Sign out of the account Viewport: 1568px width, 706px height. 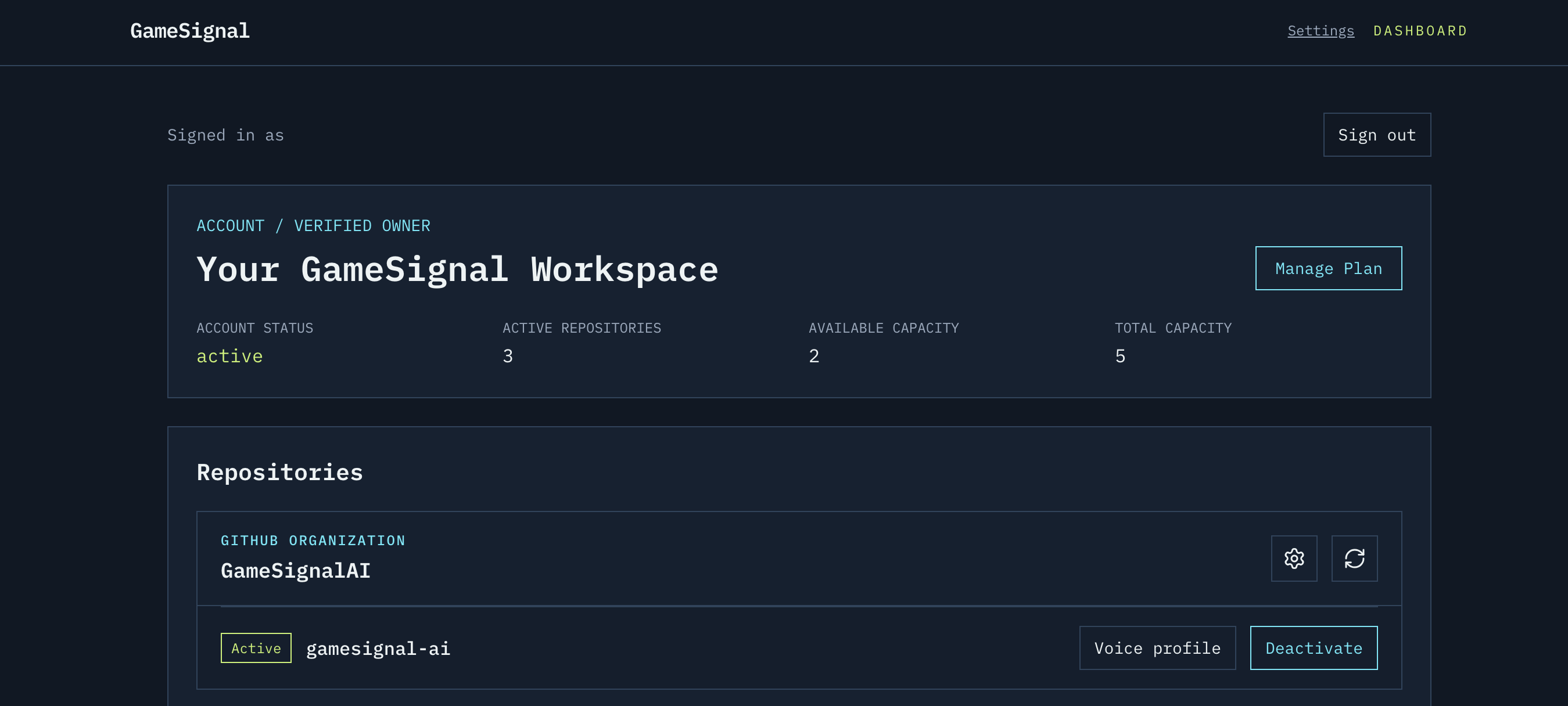(x=1377, y=134)
